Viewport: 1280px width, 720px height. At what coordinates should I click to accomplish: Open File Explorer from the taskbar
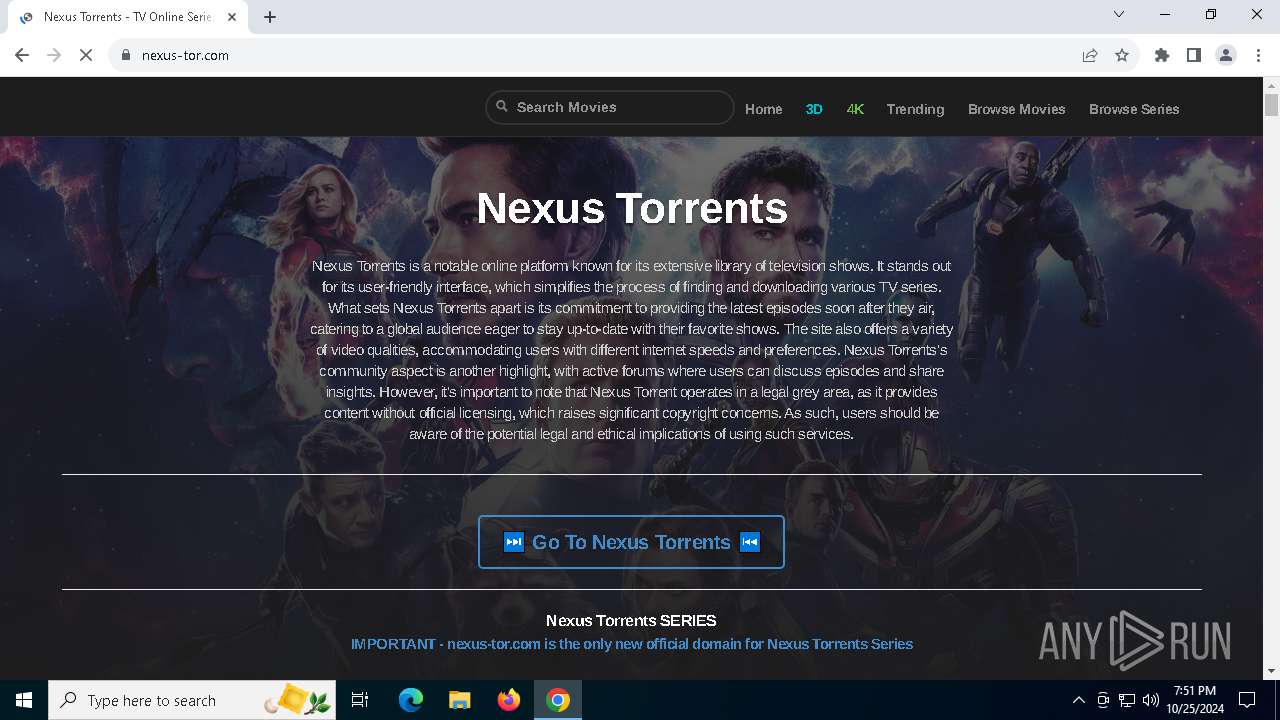pos(460,700)
